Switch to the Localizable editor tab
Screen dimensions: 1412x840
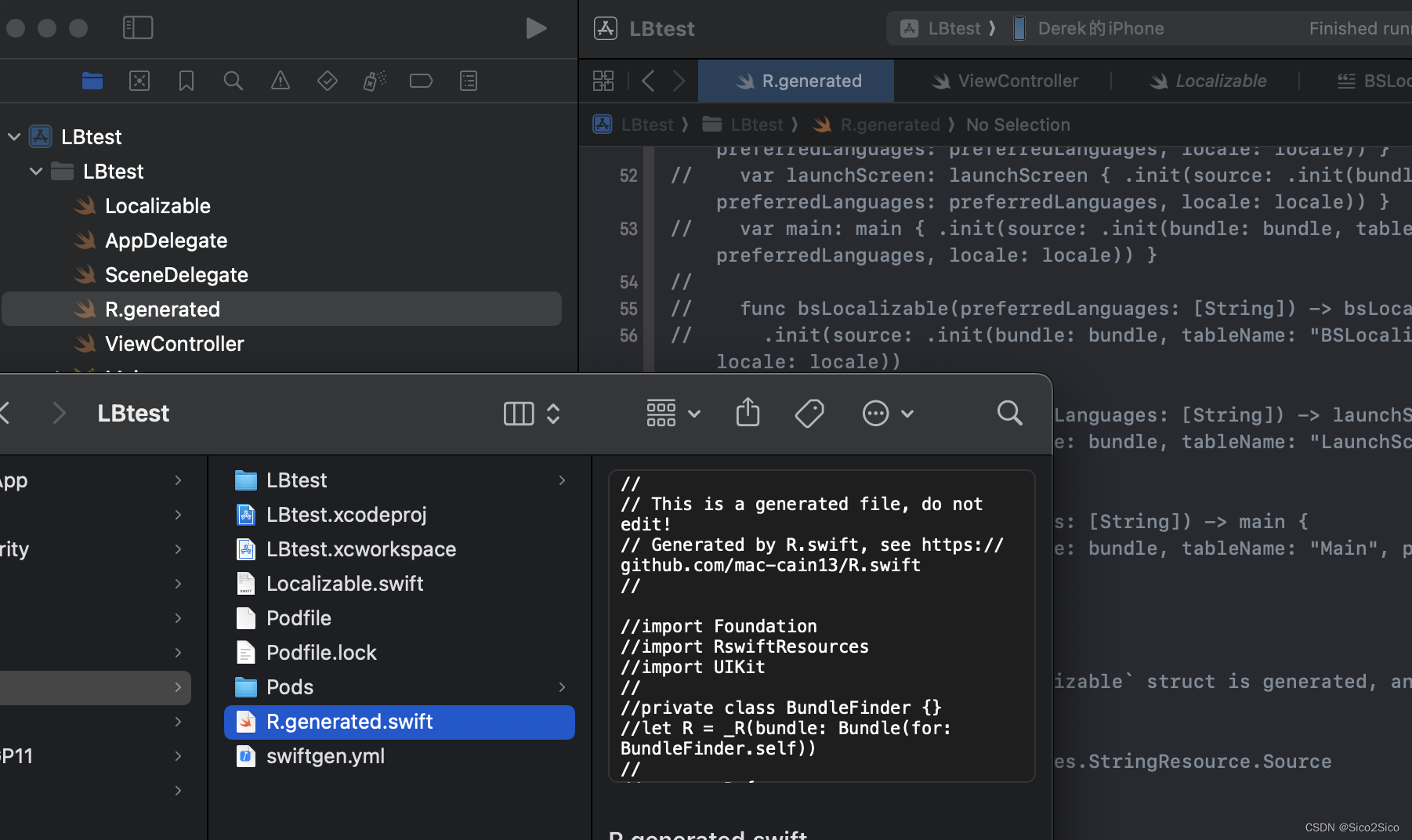[1207, 81]
